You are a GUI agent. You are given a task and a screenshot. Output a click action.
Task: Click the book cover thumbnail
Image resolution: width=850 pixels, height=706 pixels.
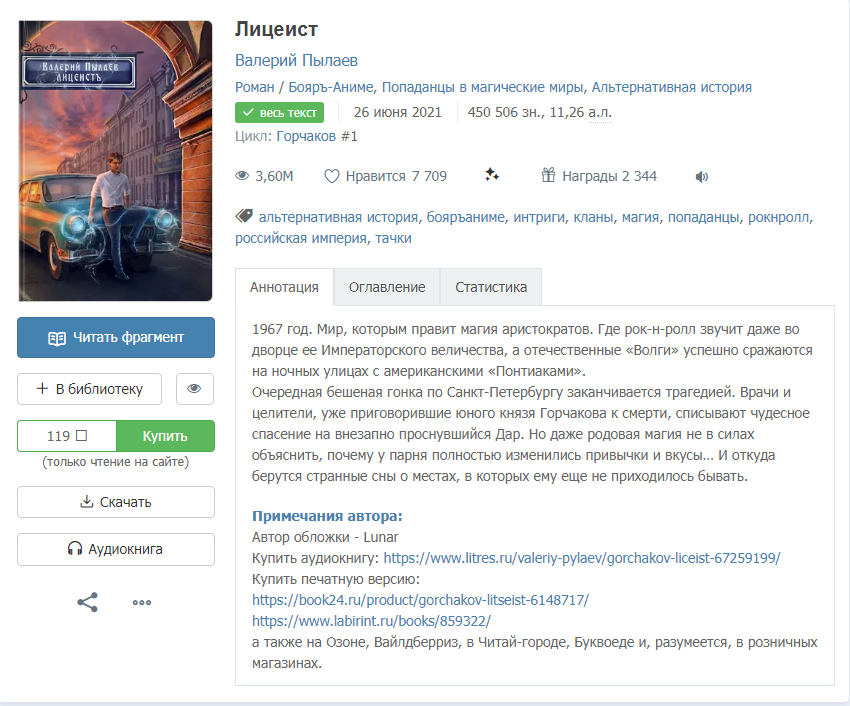coord(115,161)
